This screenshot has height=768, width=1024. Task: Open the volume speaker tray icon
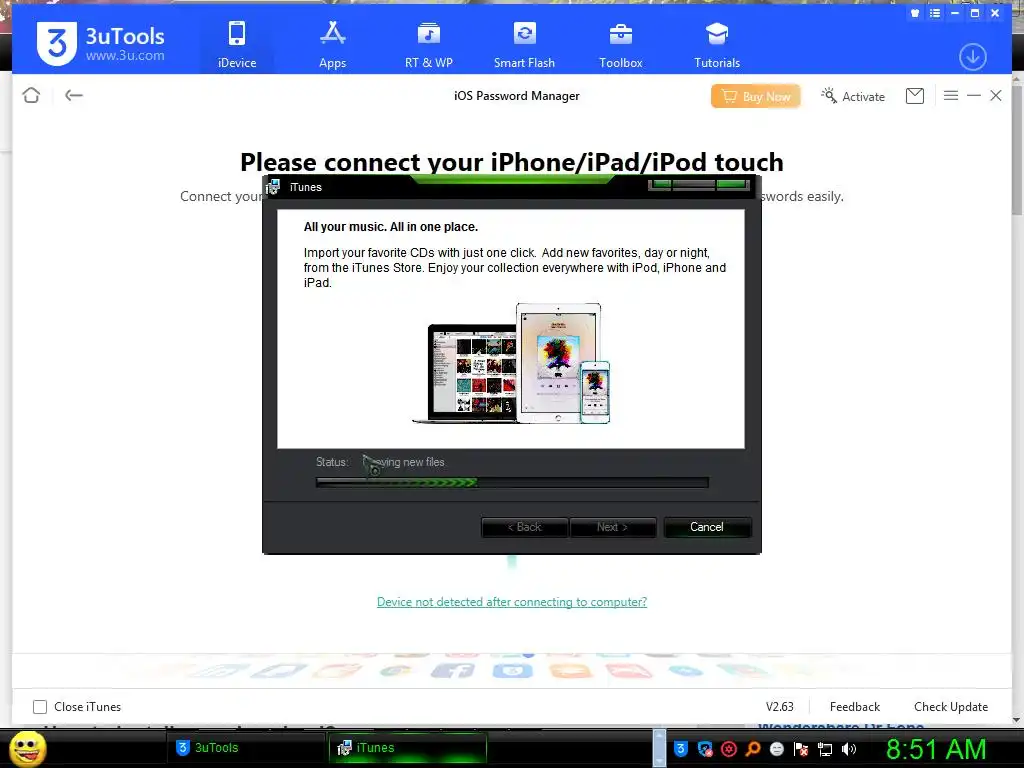click(849, 749)
